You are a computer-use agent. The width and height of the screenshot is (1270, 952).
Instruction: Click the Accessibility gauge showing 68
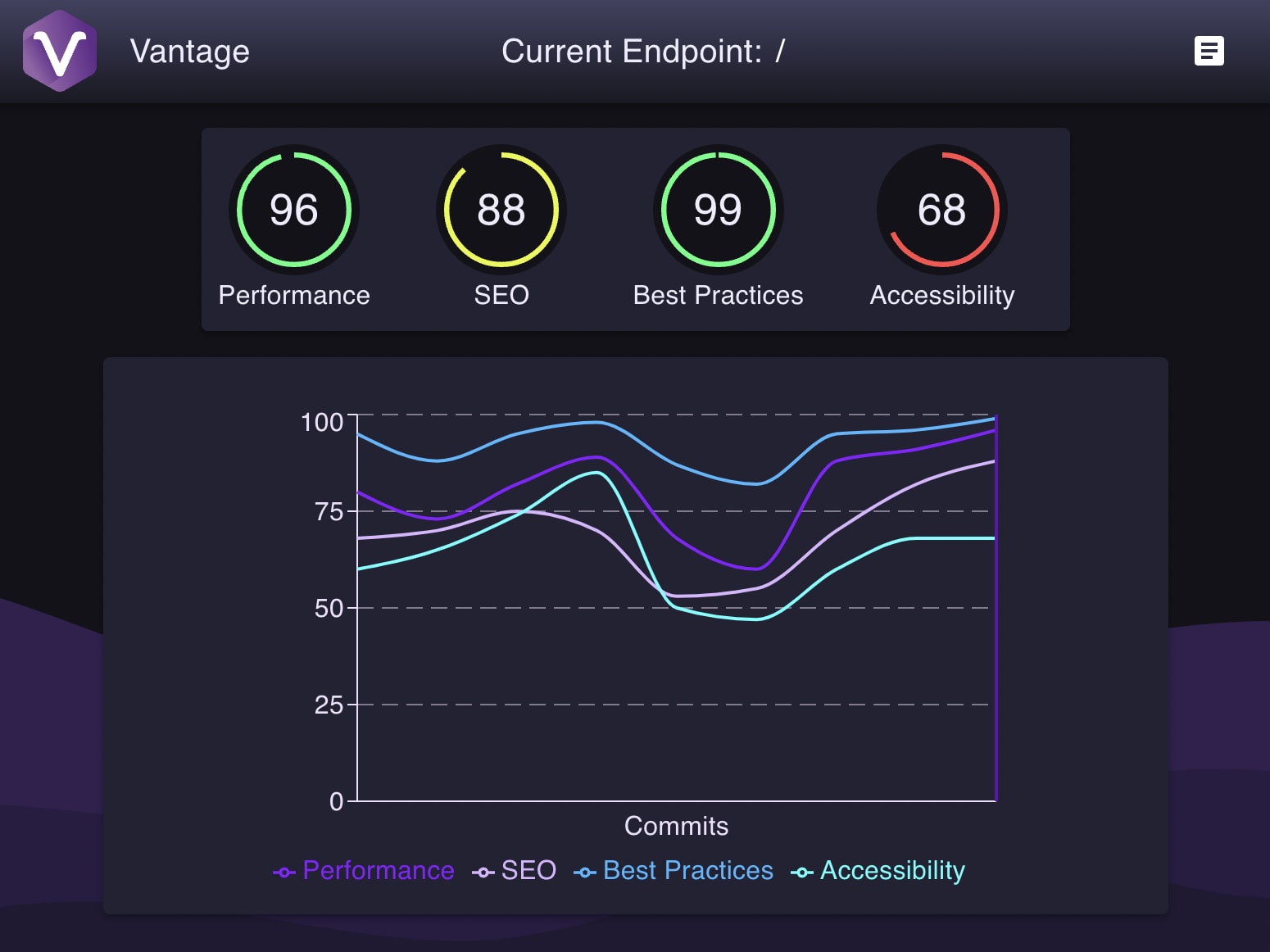(x=940, y=211)
